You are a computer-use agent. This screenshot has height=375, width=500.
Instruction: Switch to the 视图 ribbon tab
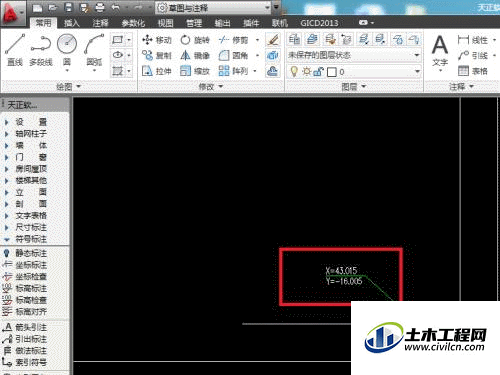(x=165, y=23)
